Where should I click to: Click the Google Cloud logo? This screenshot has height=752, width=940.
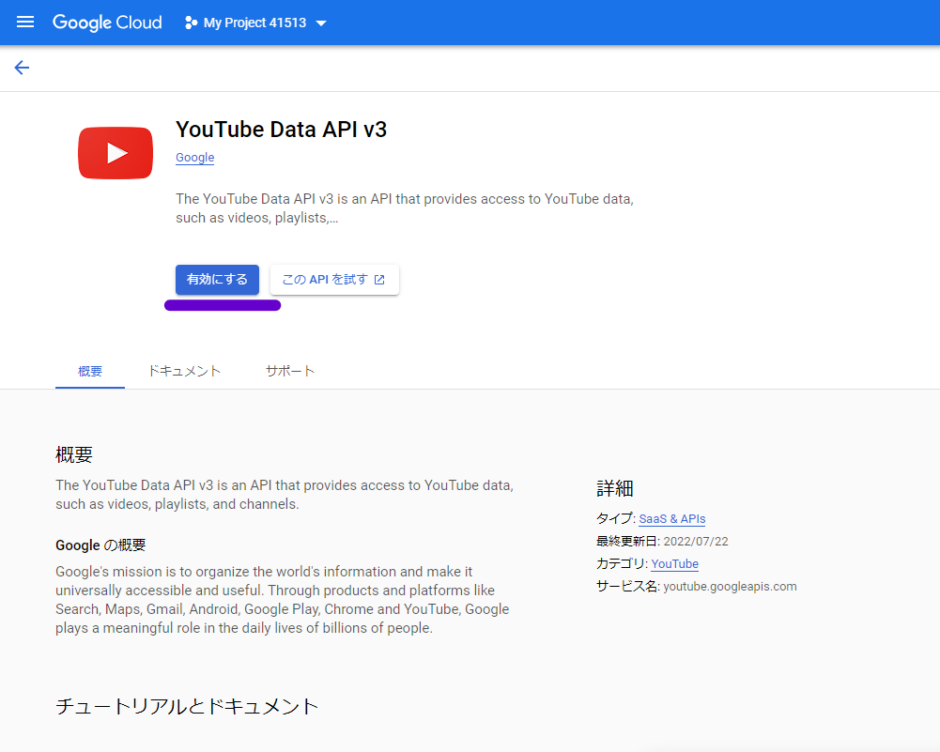point(107,22)
